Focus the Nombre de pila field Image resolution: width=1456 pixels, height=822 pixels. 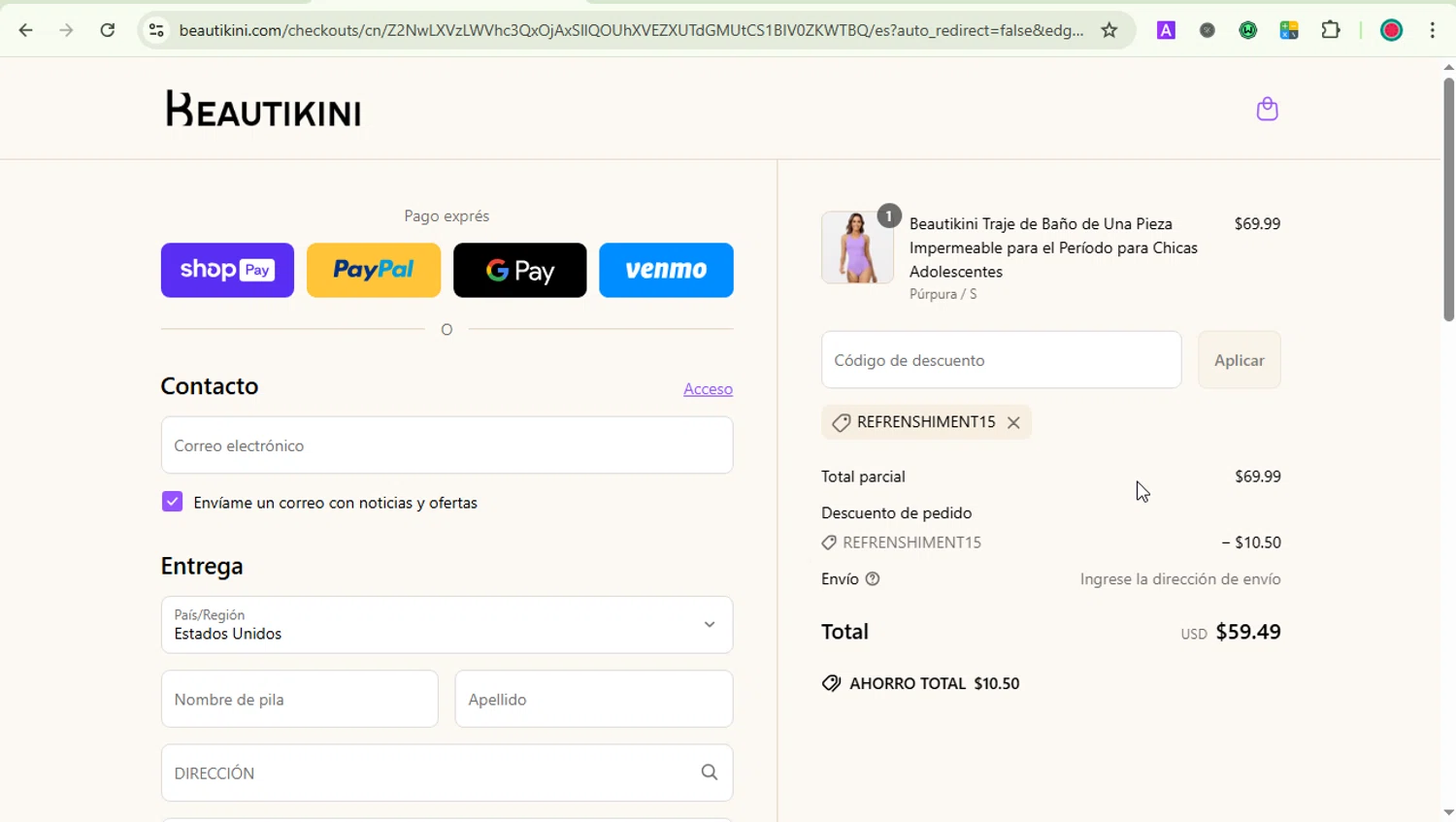click(x=300, y=699)
